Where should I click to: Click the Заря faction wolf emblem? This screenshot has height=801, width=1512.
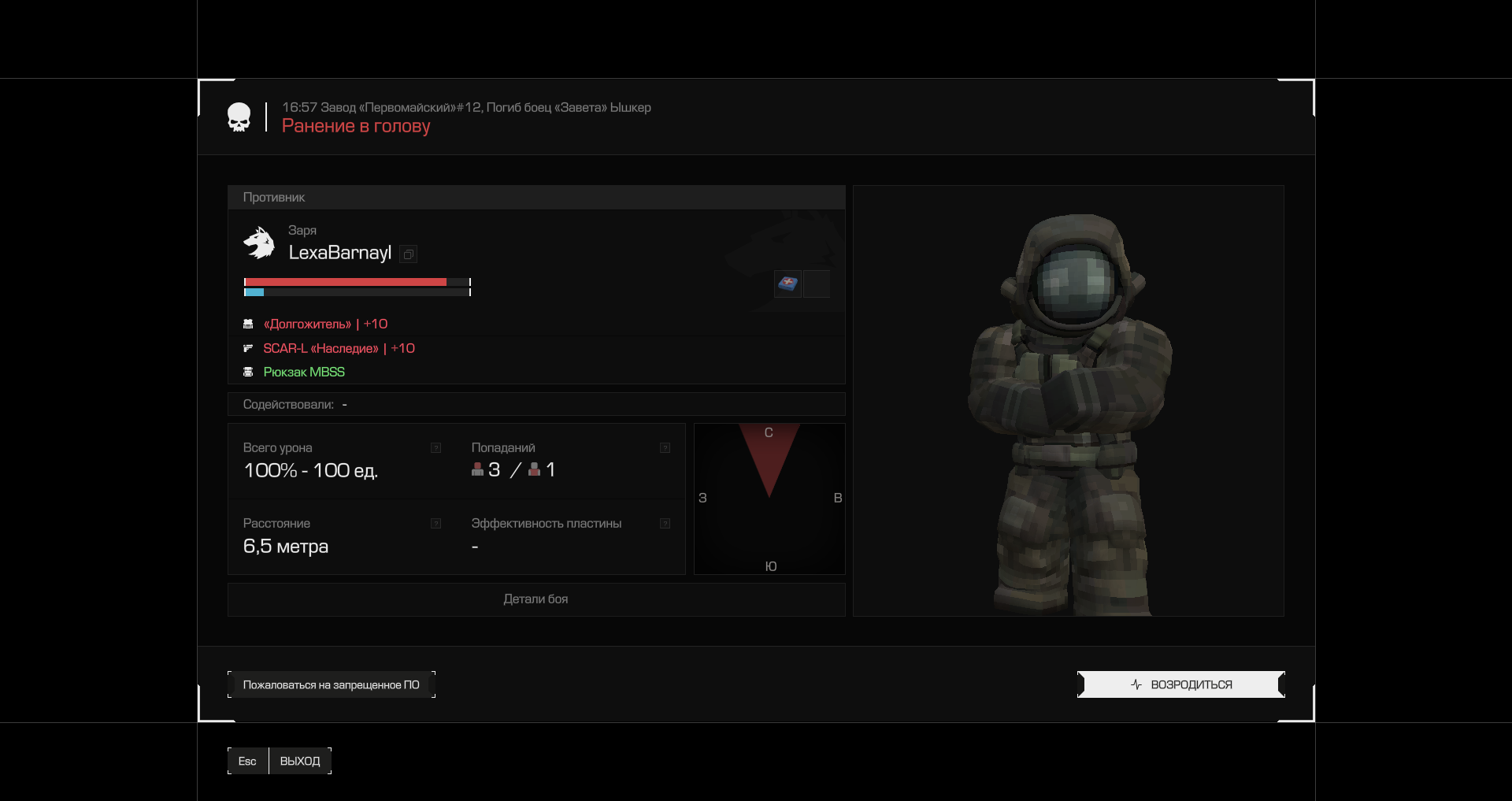[x=259, y=243]
